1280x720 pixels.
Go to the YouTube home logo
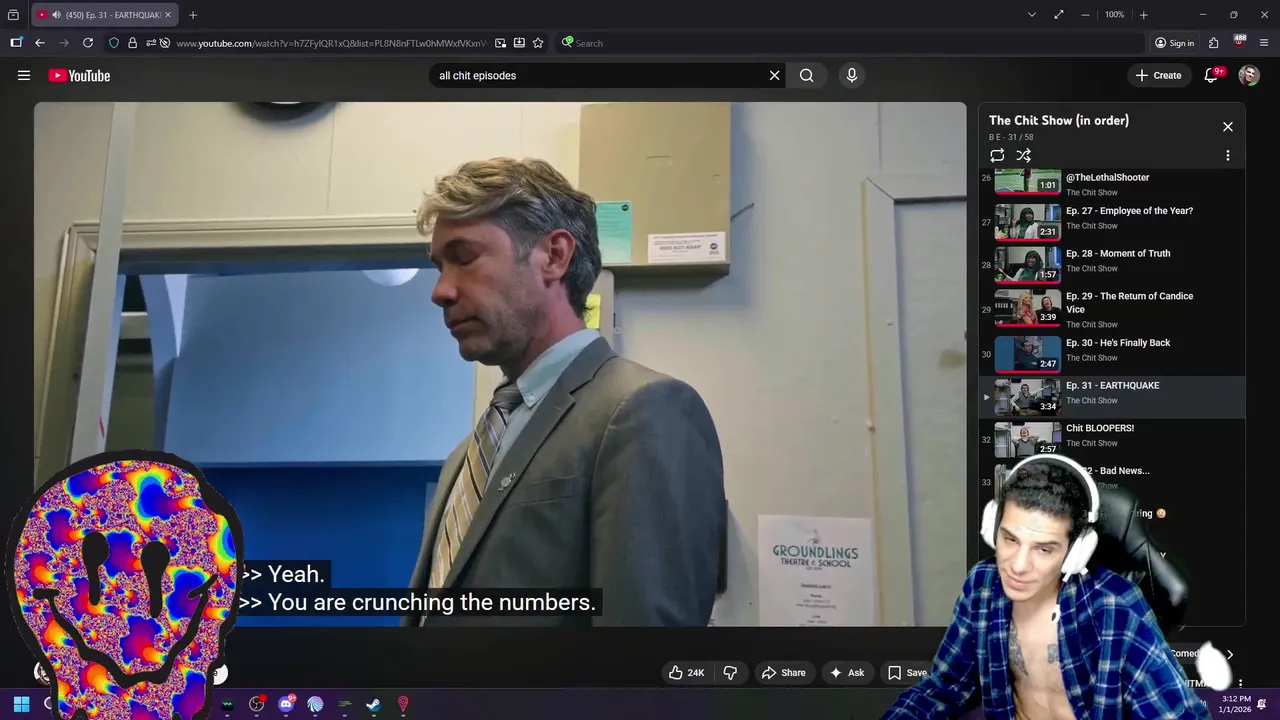click(79, 75)
